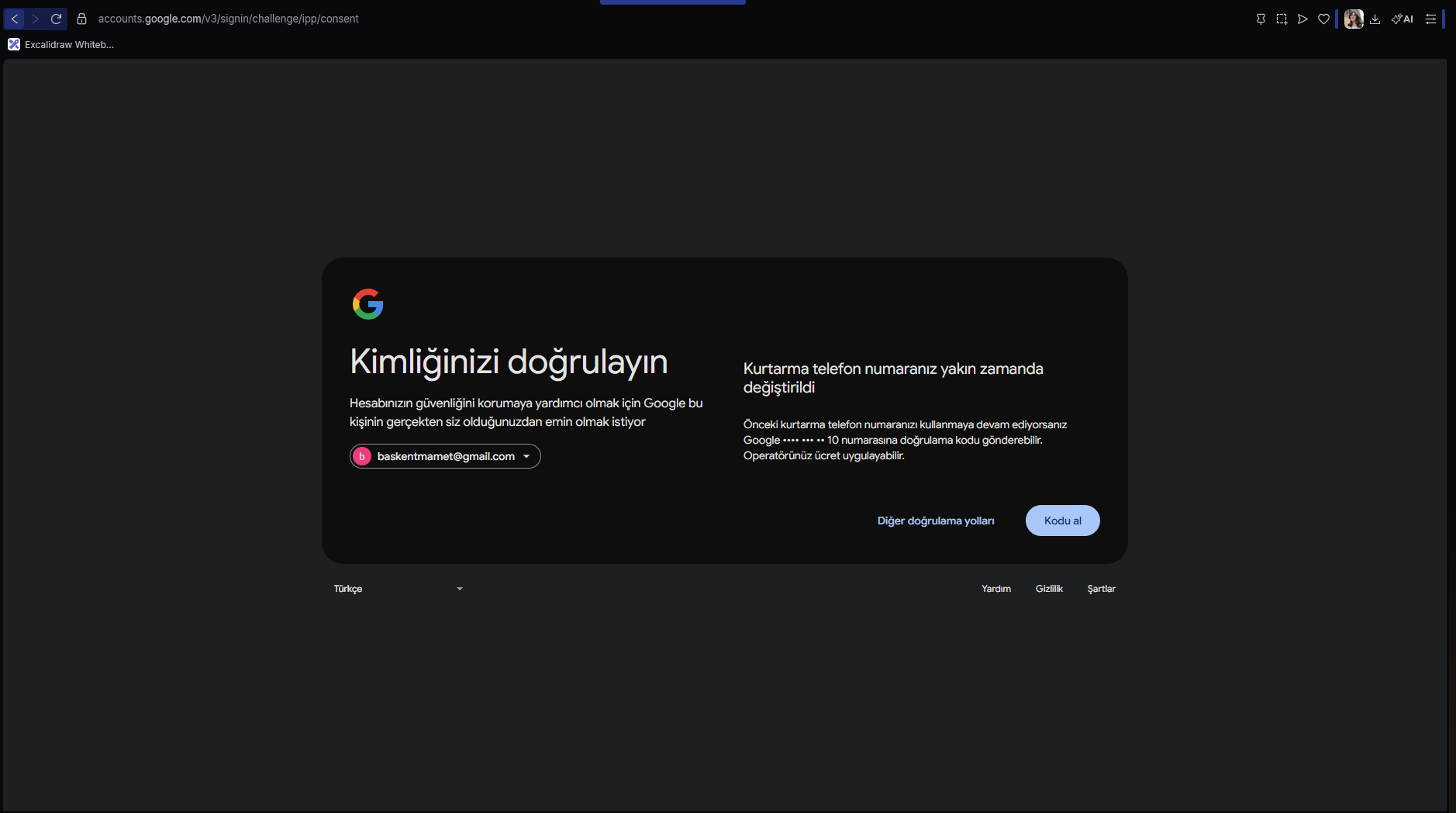This screenshot has height=813, width=1456.
Task: Open the browser downloads icon
Action: click(x=1375, y=19)
